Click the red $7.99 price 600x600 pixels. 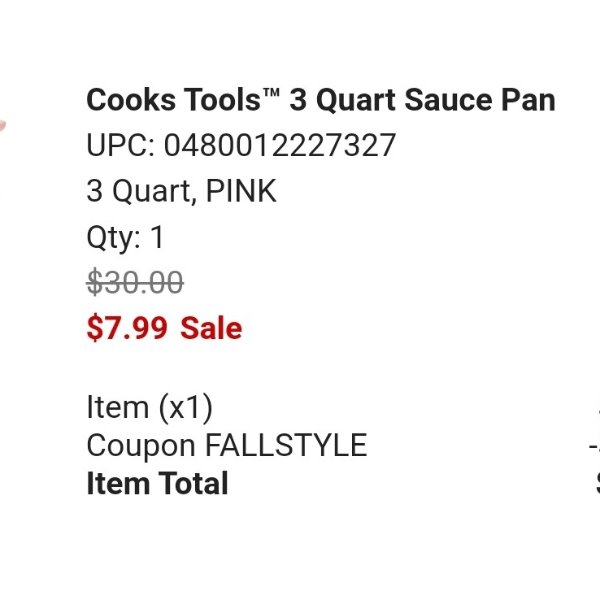click(x=127, y=328)
